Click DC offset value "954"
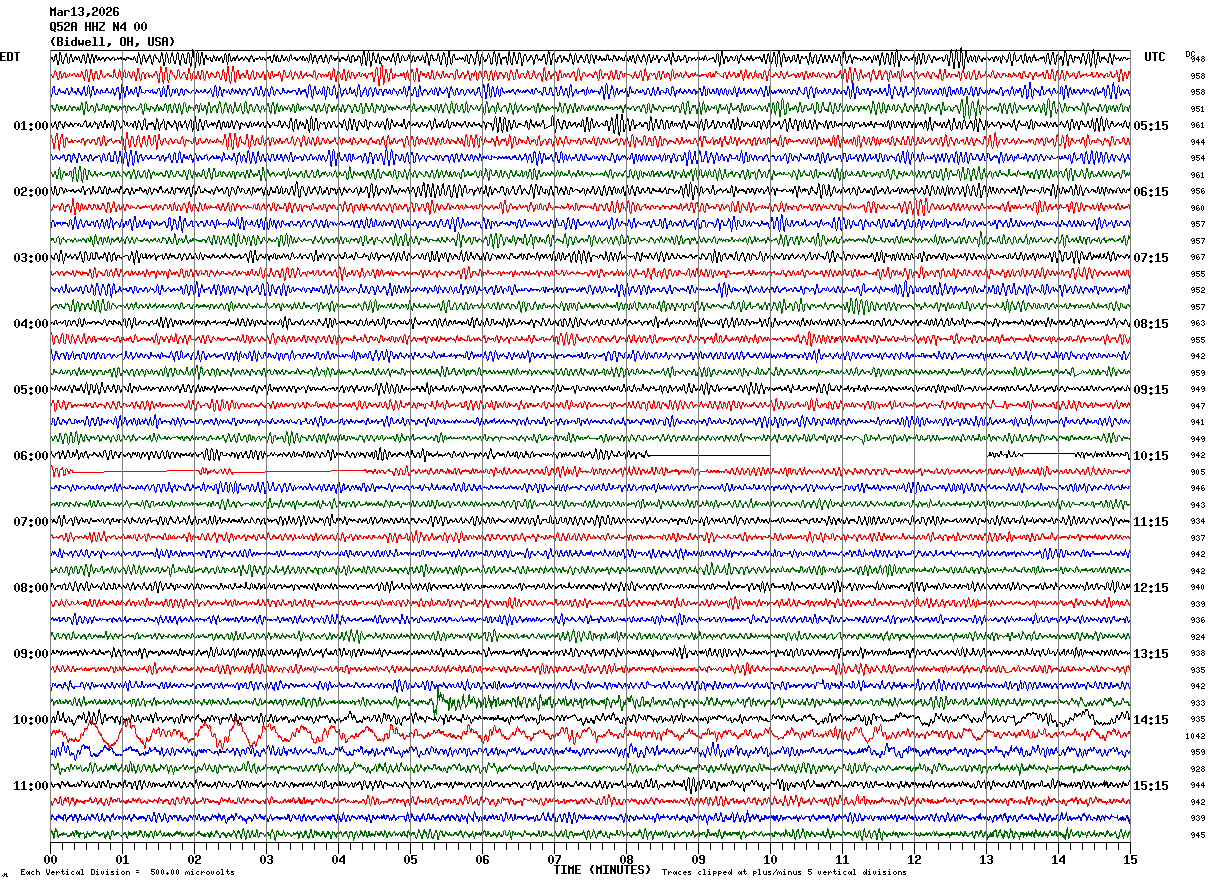1210x886 pixels. (x=1198, y=158)
